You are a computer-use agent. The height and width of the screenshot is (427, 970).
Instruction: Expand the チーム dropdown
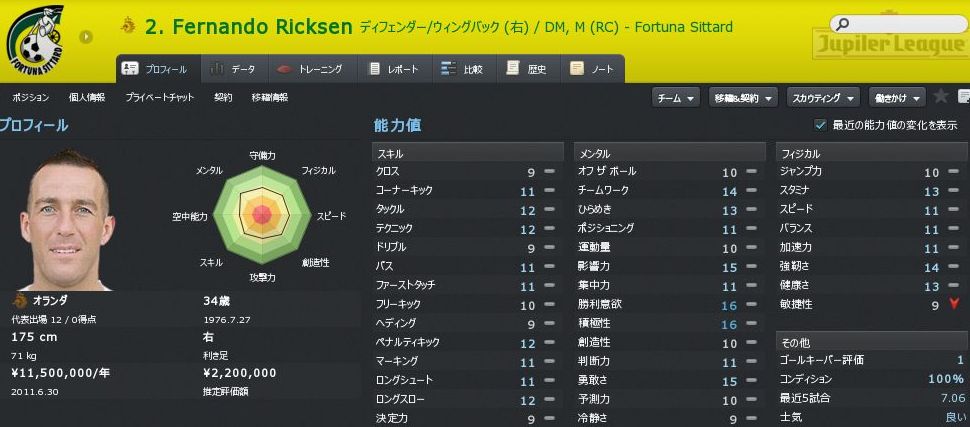676,98
